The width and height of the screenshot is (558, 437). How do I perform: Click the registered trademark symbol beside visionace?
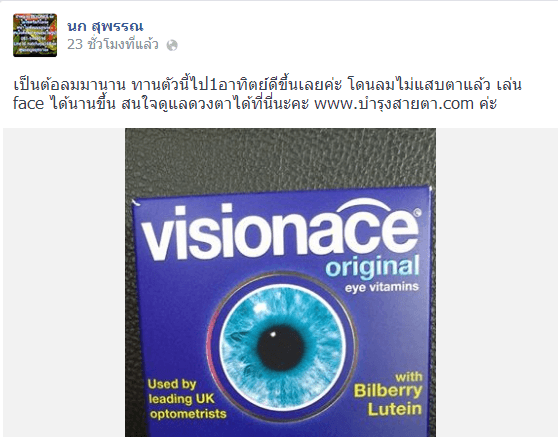[x=417, y=213]
